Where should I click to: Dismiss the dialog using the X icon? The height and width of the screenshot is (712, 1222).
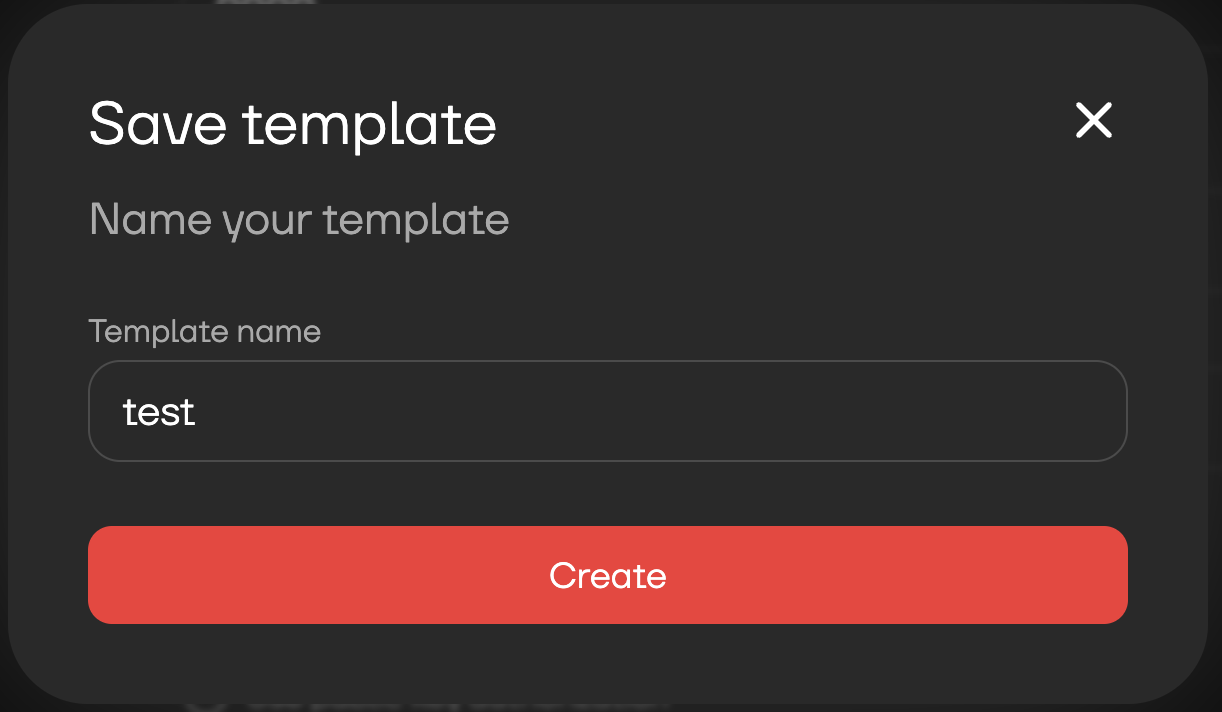coord(1093,121)
